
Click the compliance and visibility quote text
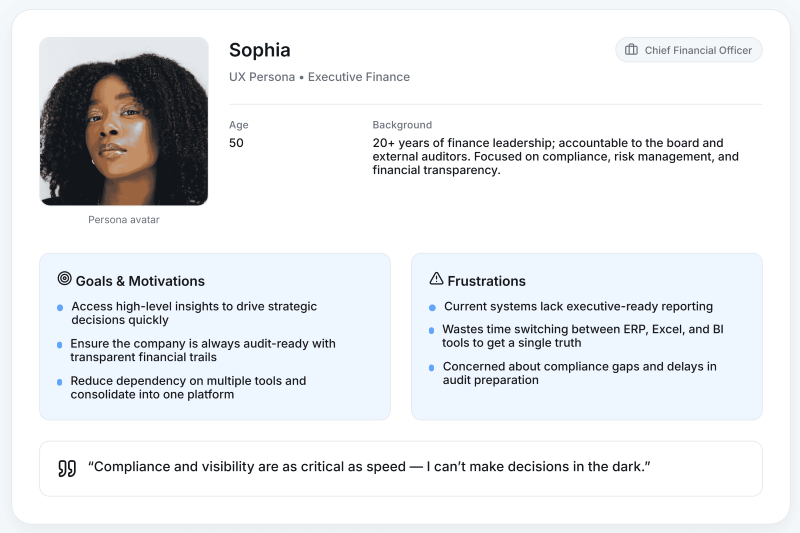[x=369, y=467]
